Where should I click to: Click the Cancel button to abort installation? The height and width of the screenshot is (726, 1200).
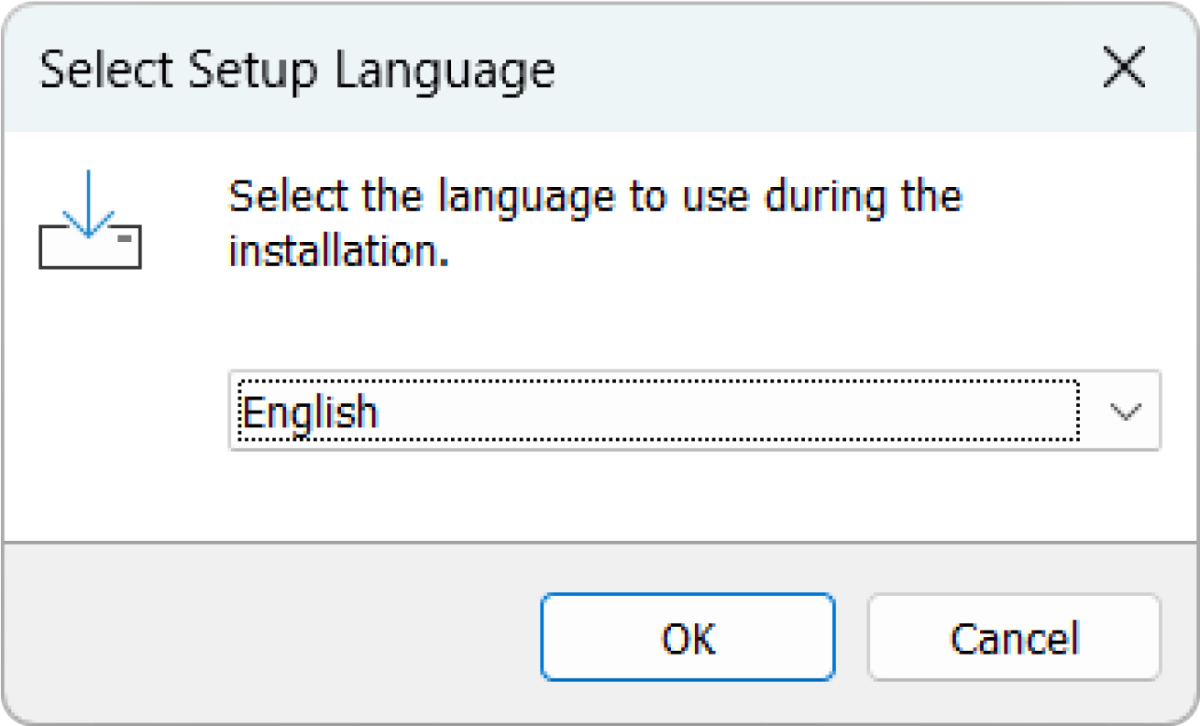click(x=1013, y=637)
